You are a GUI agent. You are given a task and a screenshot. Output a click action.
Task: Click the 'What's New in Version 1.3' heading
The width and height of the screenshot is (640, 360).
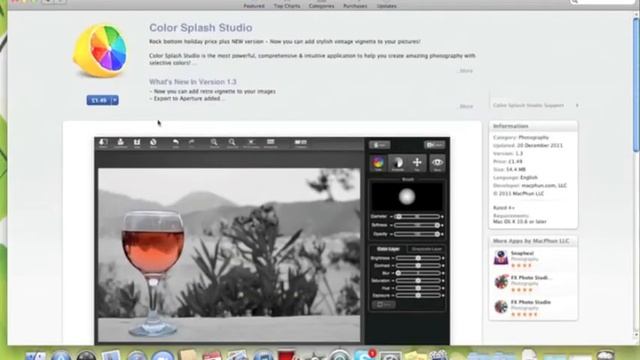(x=193, y=82)
